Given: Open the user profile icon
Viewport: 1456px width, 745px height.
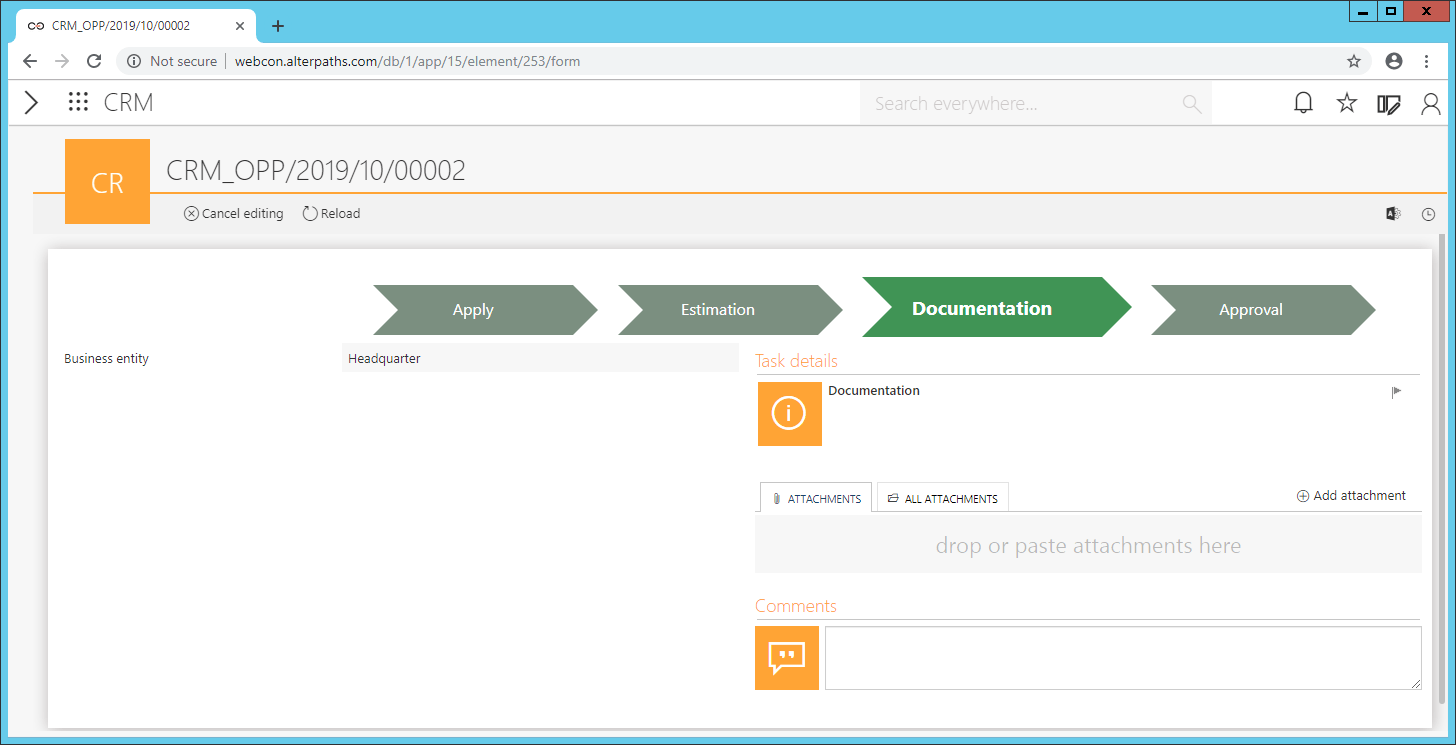Looking at the screenshot, I should tap(1430, 103).
